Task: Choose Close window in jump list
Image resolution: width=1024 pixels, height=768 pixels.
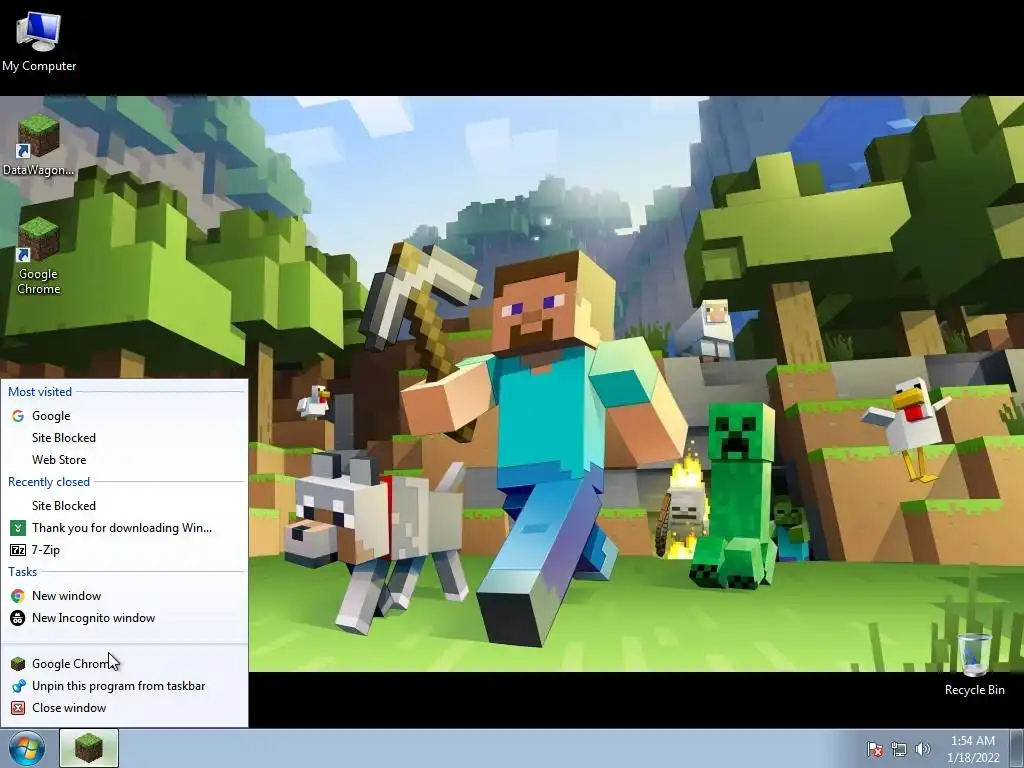Action: click(x=124, y=708)
